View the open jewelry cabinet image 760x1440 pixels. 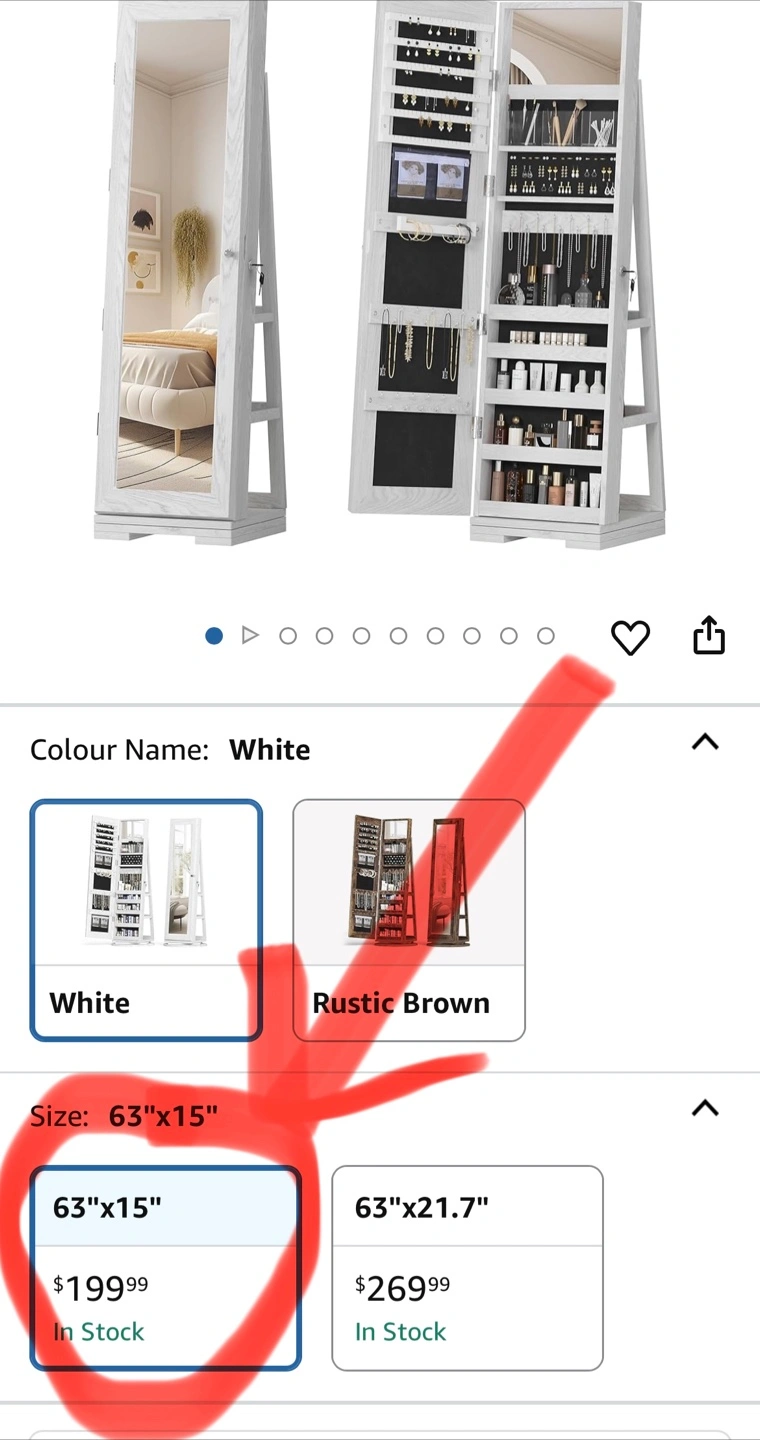(507, 275)
